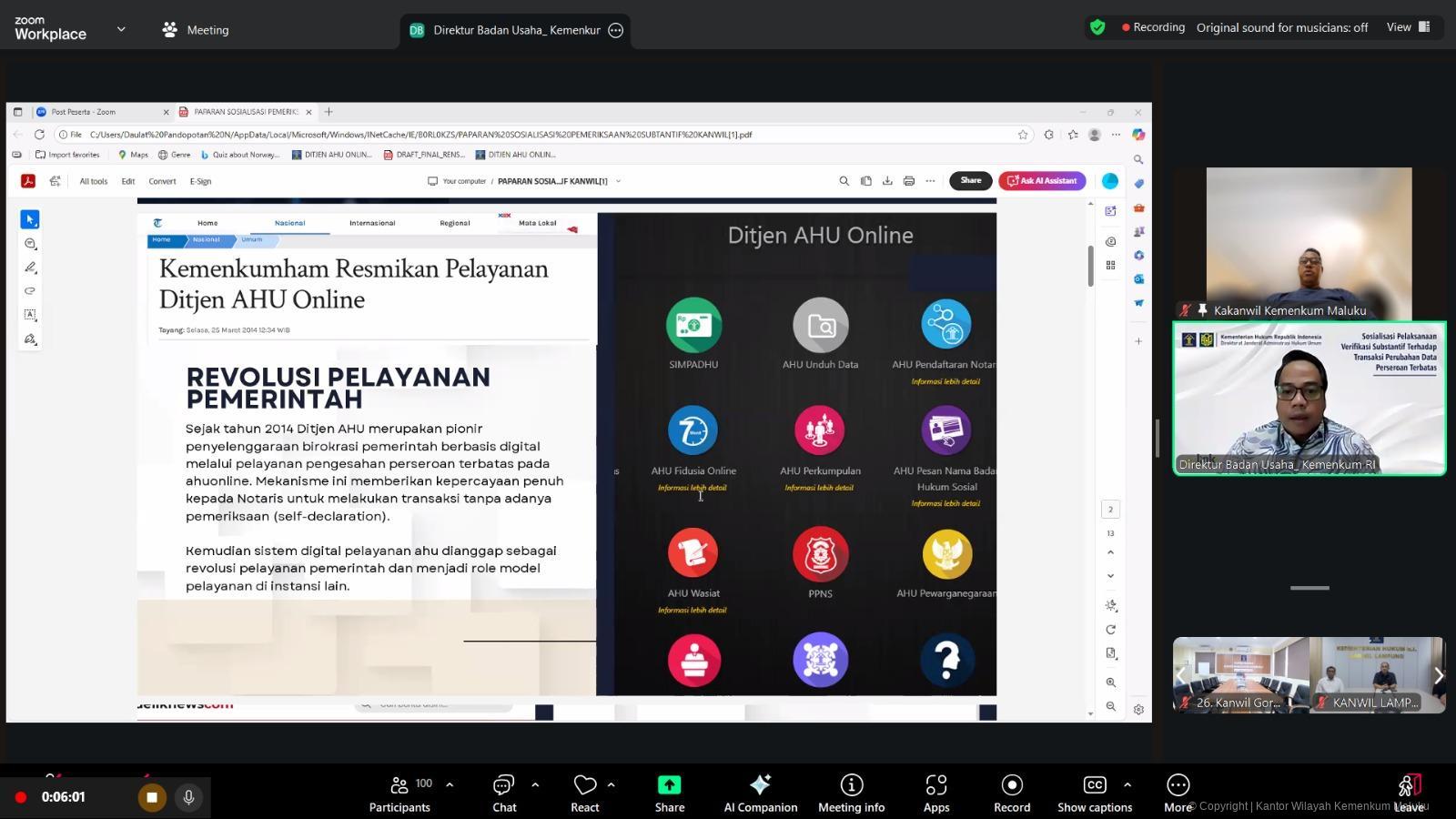Expand the Participants options arrow
1456x819 pixels.
[450, 784]
